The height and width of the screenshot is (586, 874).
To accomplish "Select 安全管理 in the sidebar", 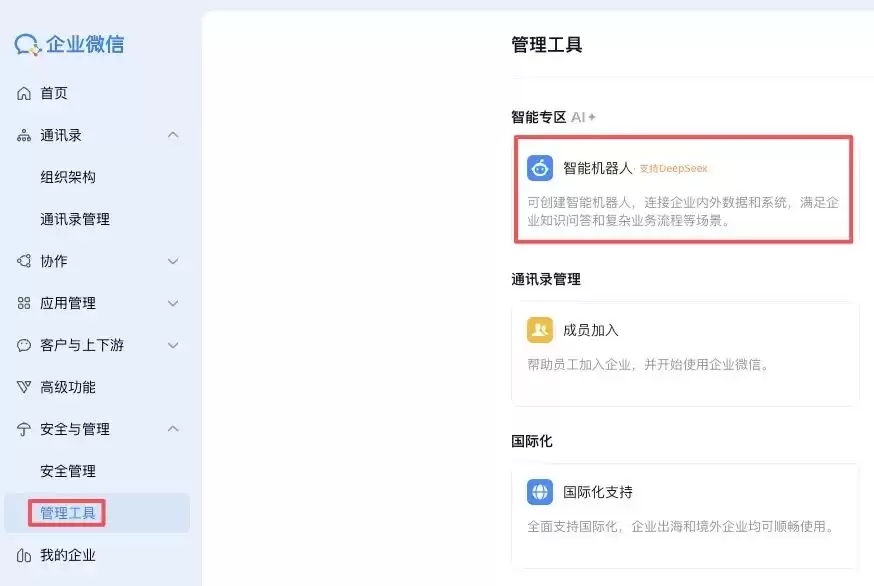I will point(70,471).
